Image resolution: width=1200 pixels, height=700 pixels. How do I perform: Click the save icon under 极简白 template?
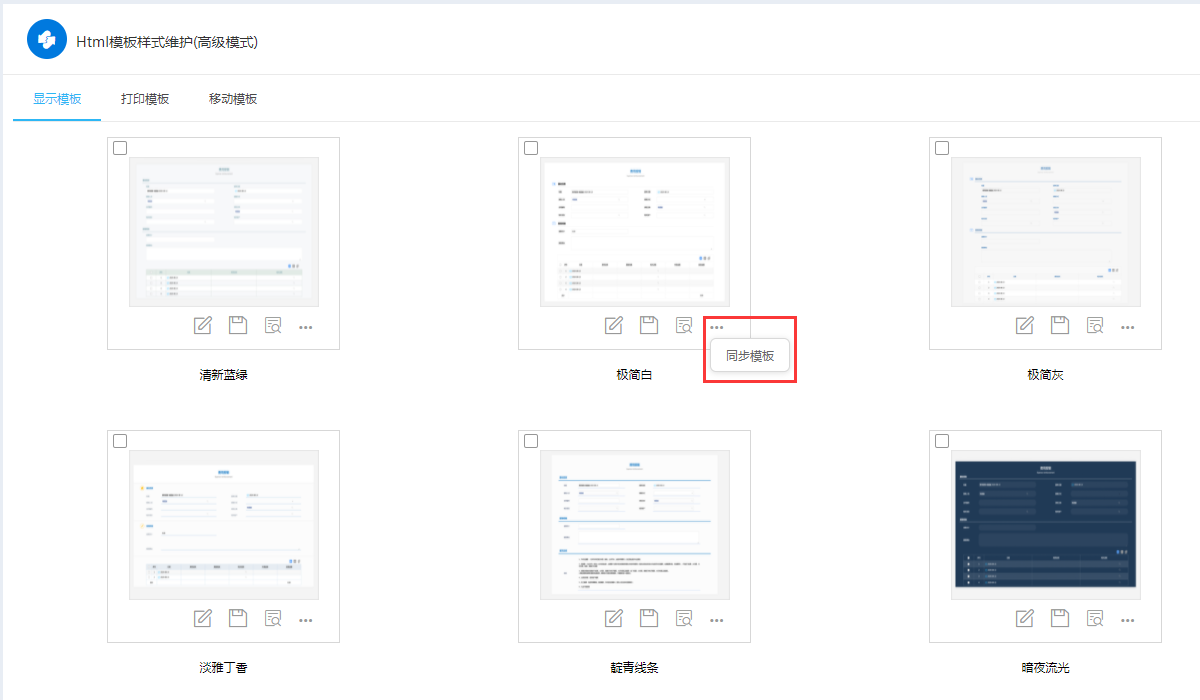click(649, 325)
